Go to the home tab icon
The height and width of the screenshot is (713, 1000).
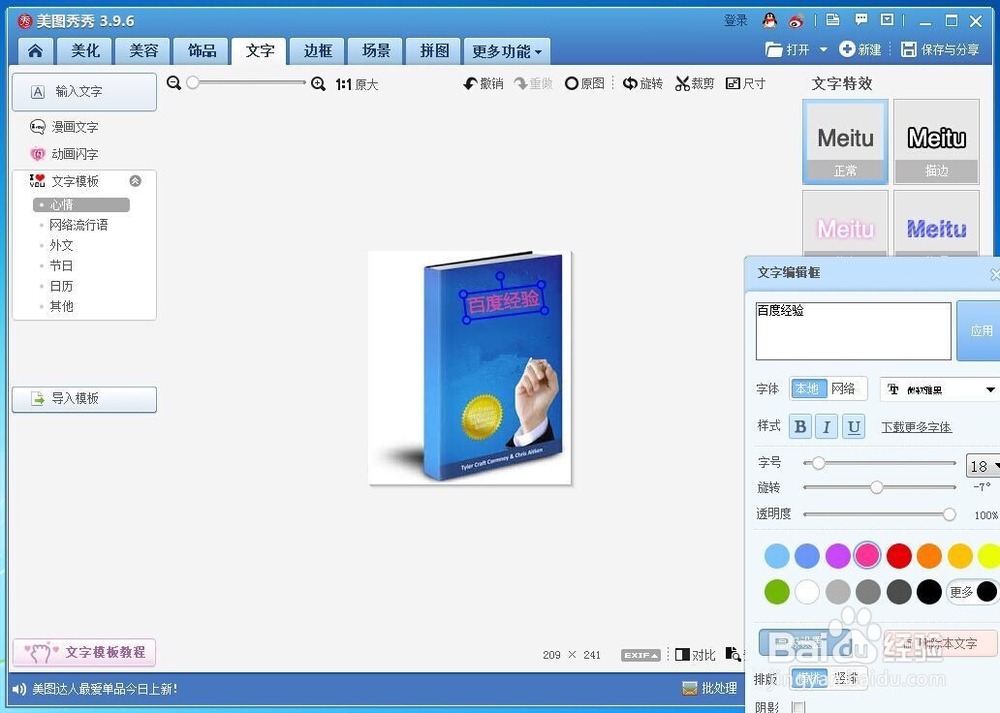pos(35,51)
